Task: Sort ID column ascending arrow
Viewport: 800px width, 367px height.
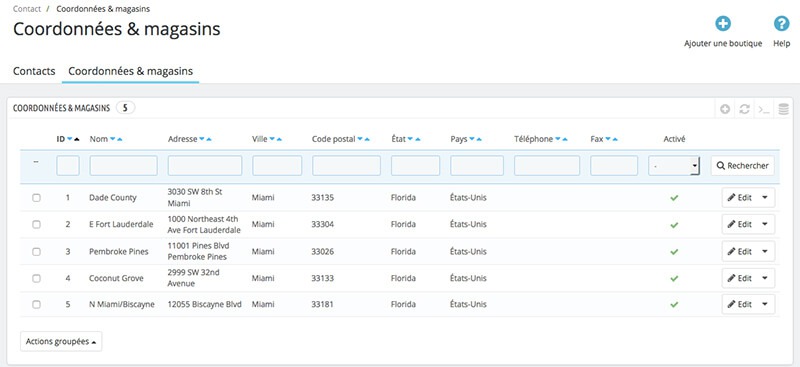Action: pos(77,139)
